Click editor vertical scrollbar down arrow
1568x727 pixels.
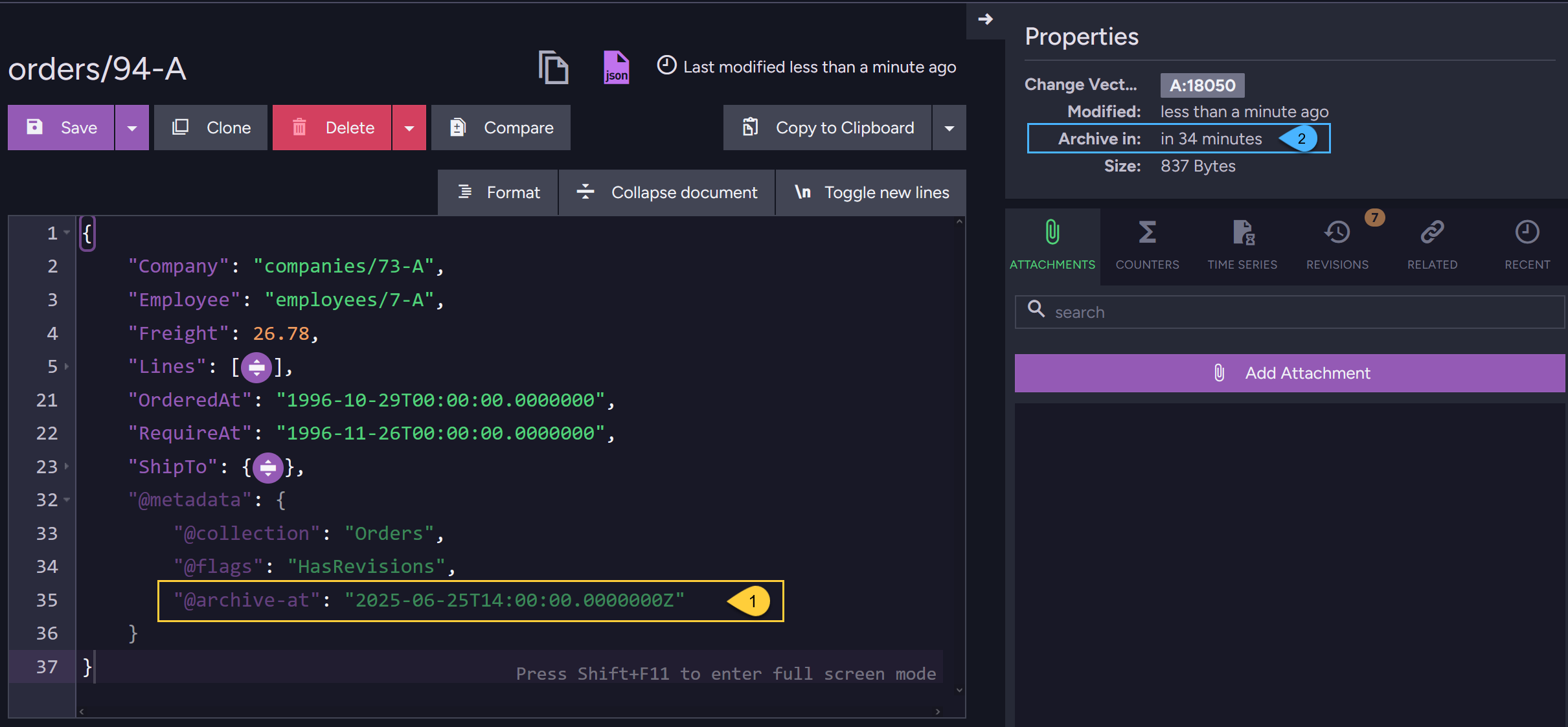959,690
